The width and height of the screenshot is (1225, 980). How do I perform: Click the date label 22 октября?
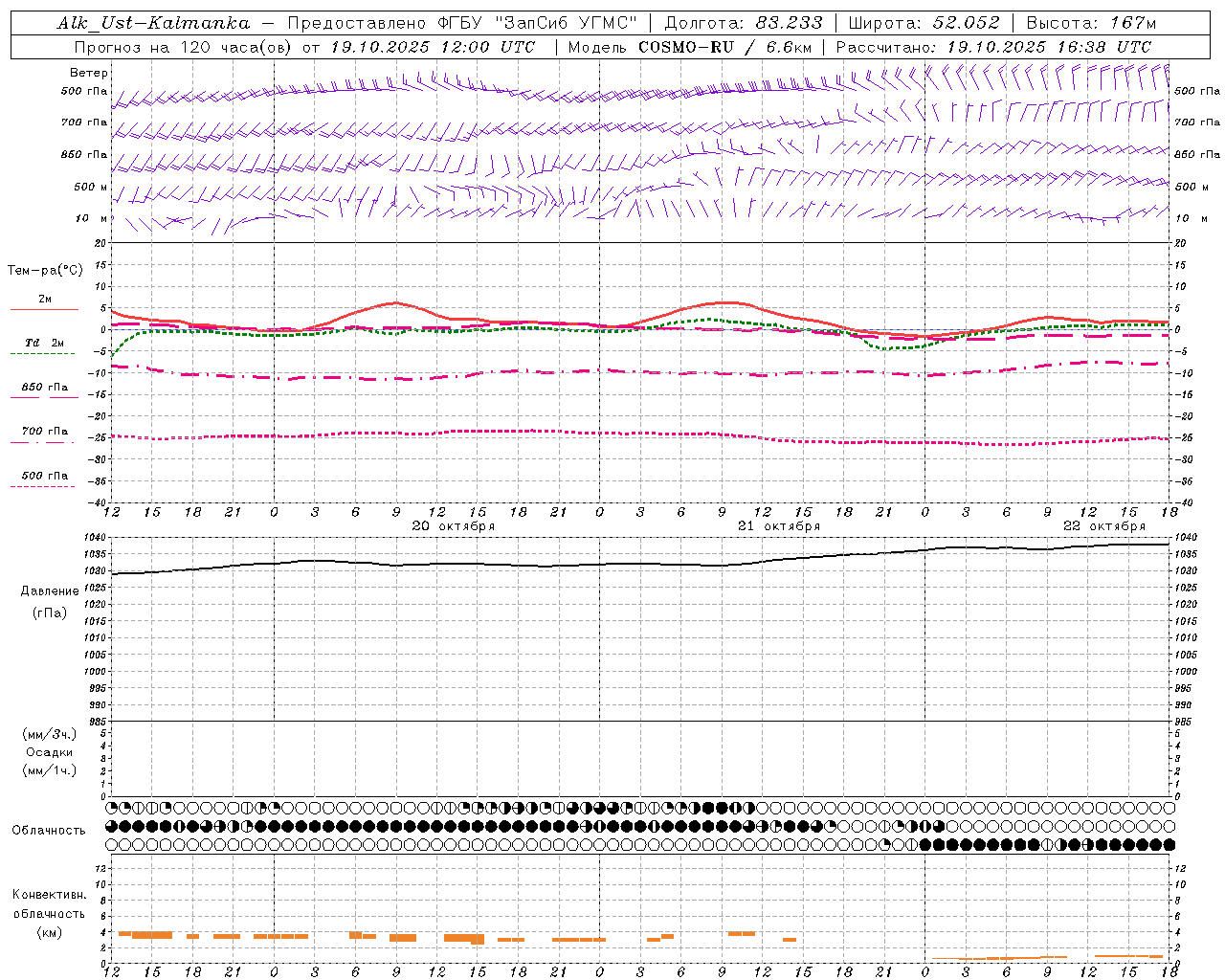pos(1104,526)
